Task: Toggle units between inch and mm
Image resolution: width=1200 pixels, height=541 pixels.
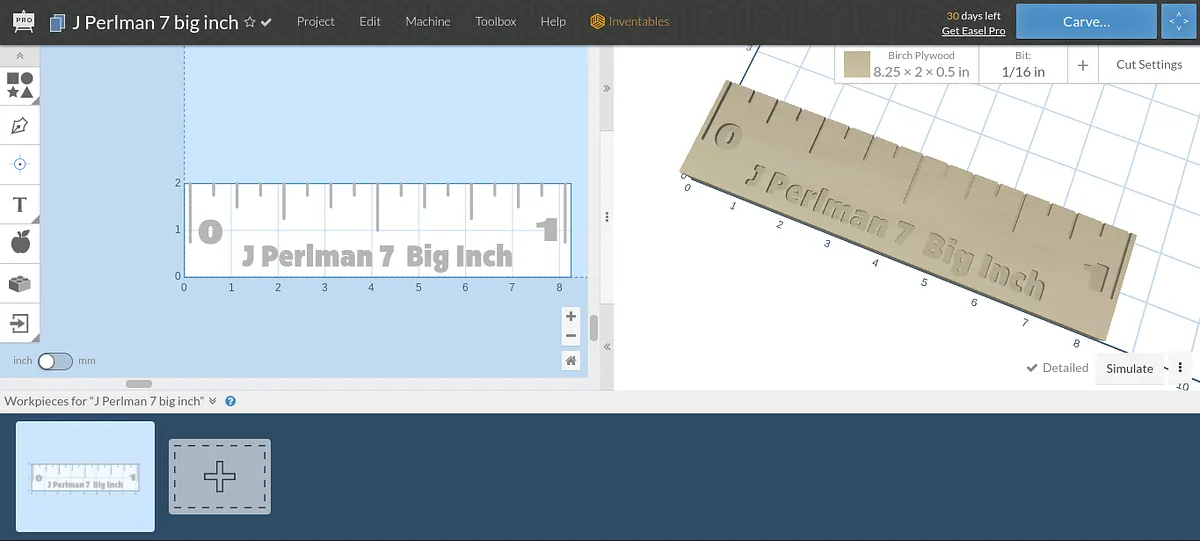Action: [x=54, y=361]
